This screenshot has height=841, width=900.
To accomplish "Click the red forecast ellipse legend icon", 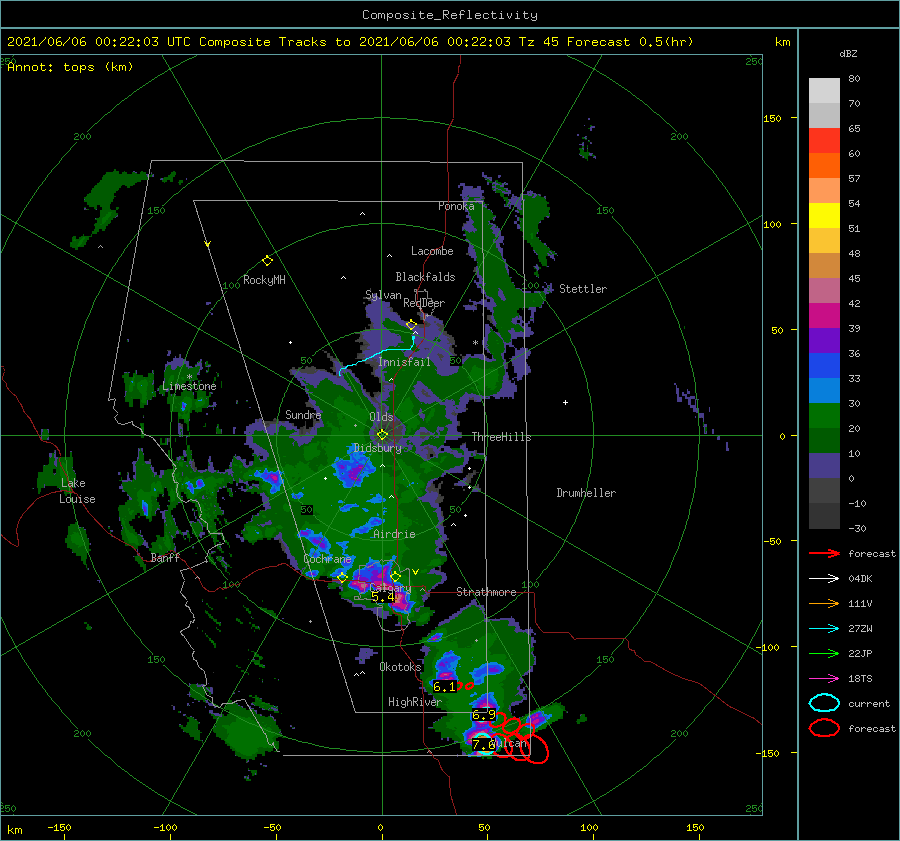I will [x=824, y=728].
